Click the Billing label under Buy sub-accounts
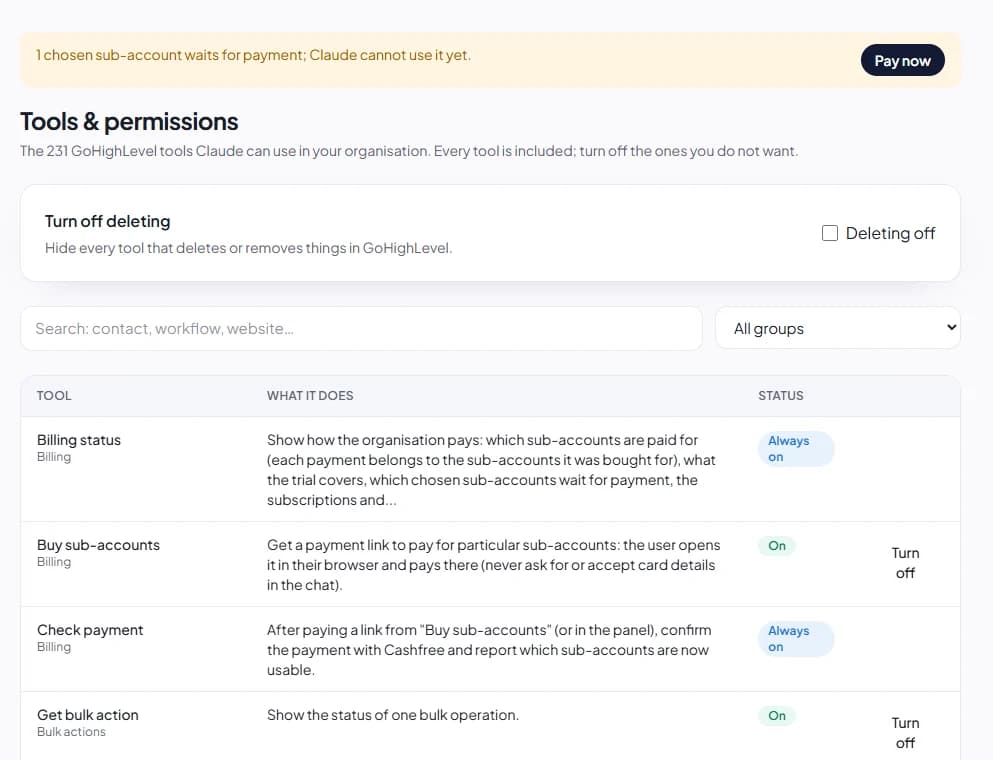Screen dimensions: 993x760 click(x=54, y=562)
